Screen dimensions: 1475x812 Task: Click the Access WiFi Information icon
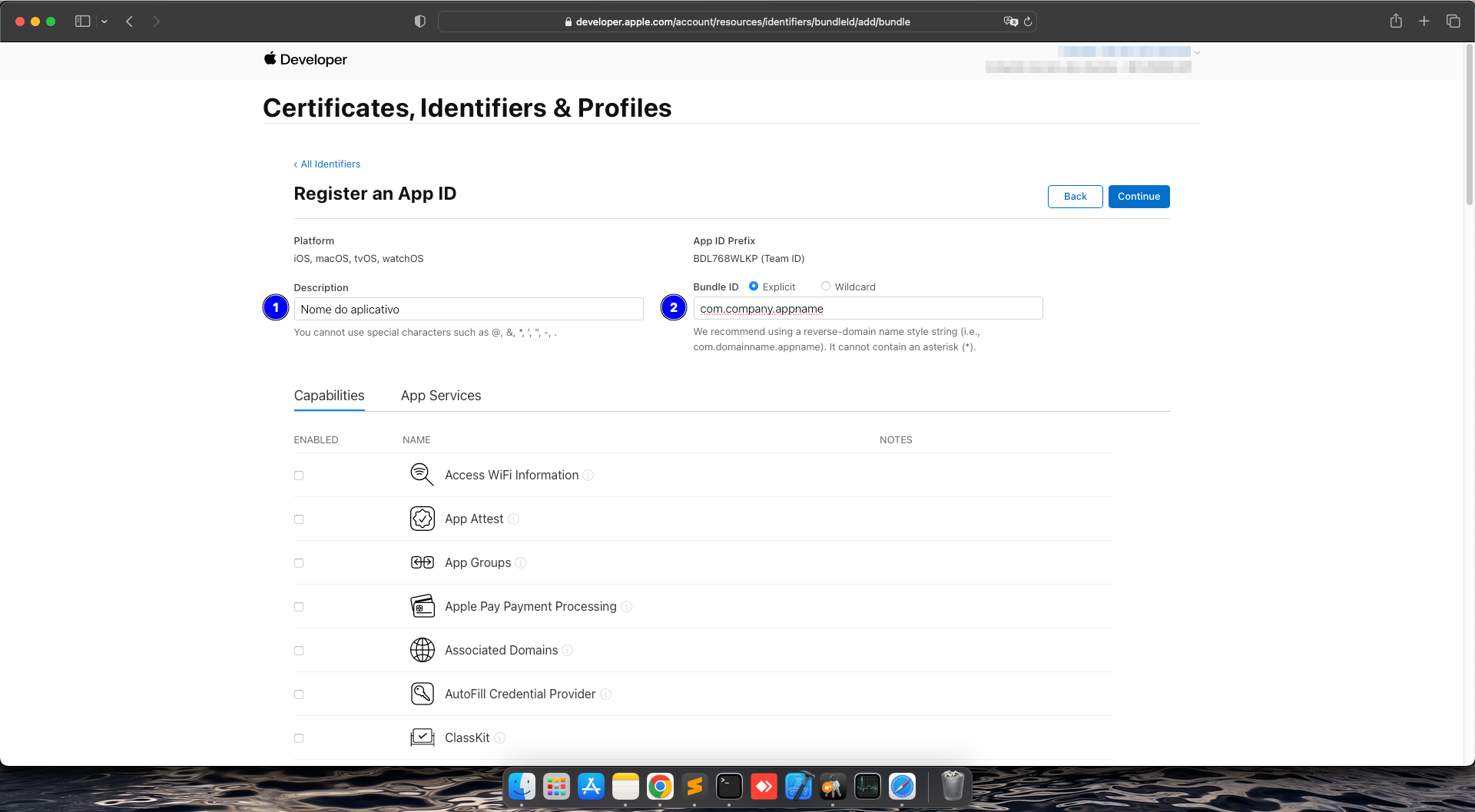coord(422,475)
